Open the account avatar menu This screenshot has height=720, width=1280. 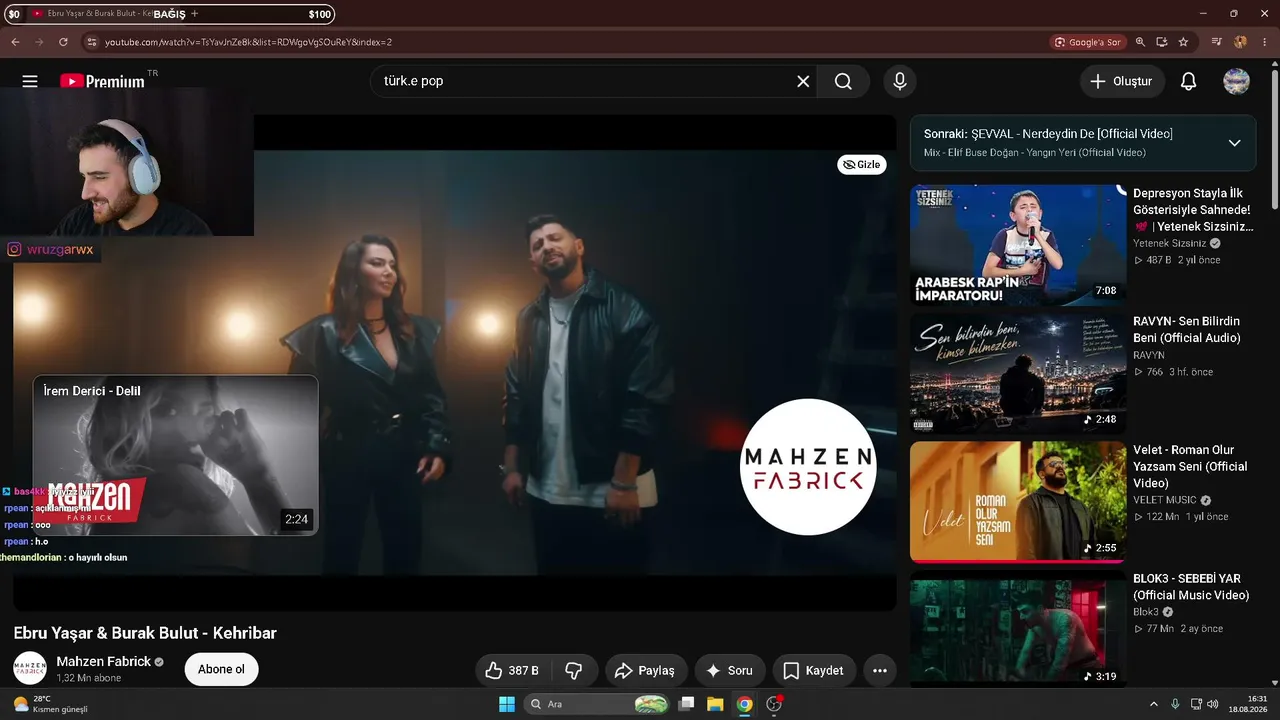[x=1237, y=81]
